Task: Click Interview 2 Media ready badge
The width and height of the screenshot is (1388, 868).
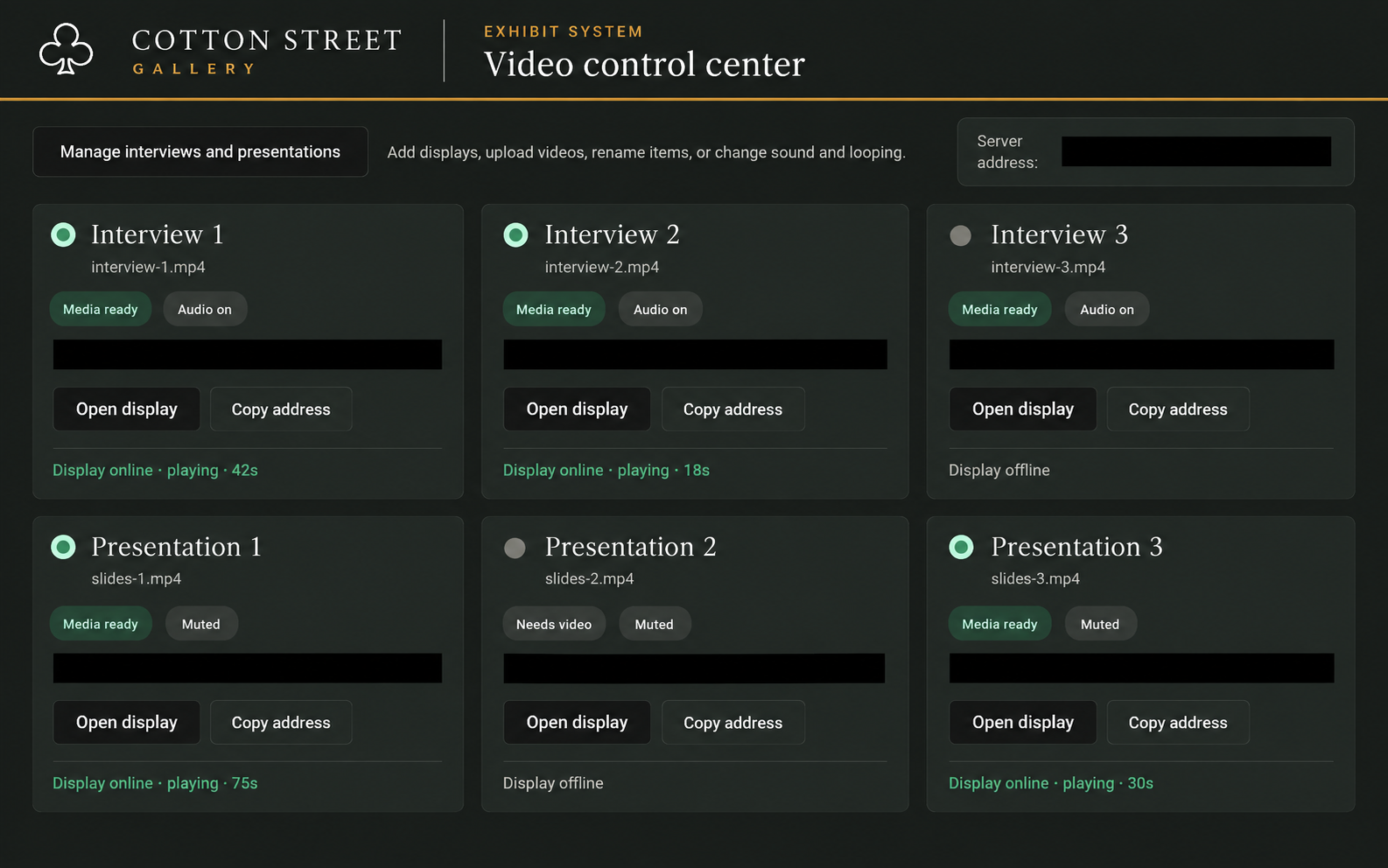Action: 554,309
